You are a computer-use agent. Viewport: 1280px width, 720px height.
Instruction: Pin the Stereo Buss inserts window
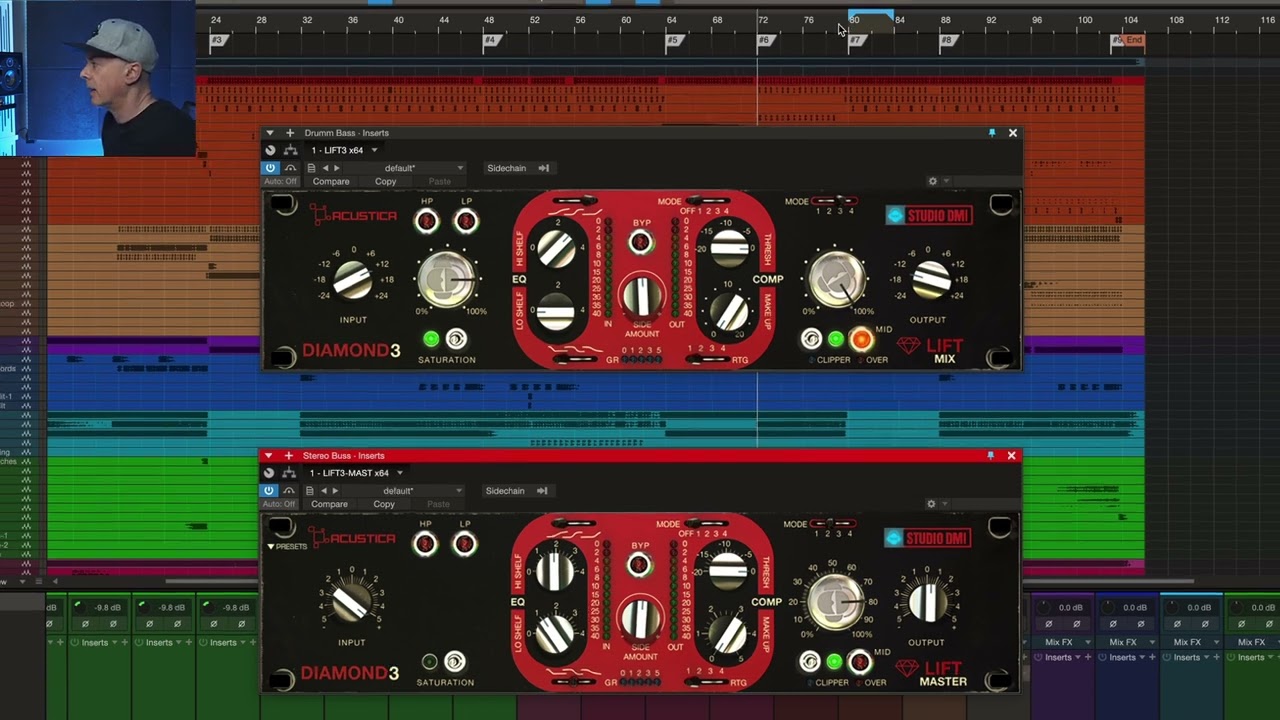pos(991,456)
